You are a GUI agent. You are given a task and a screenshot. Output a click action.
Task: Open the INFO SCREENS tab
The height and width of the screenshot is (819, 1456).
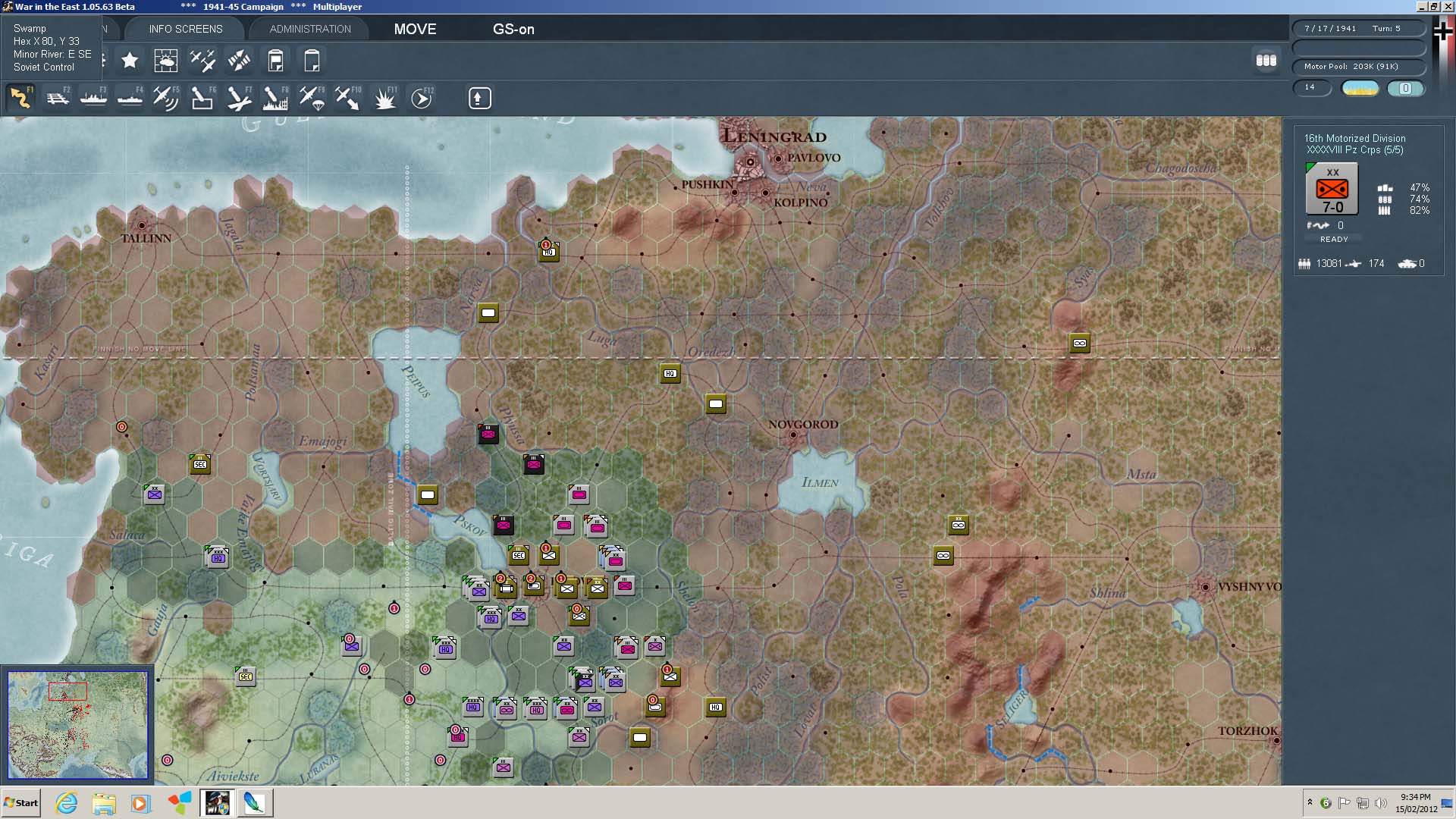(x=186, y=29)
